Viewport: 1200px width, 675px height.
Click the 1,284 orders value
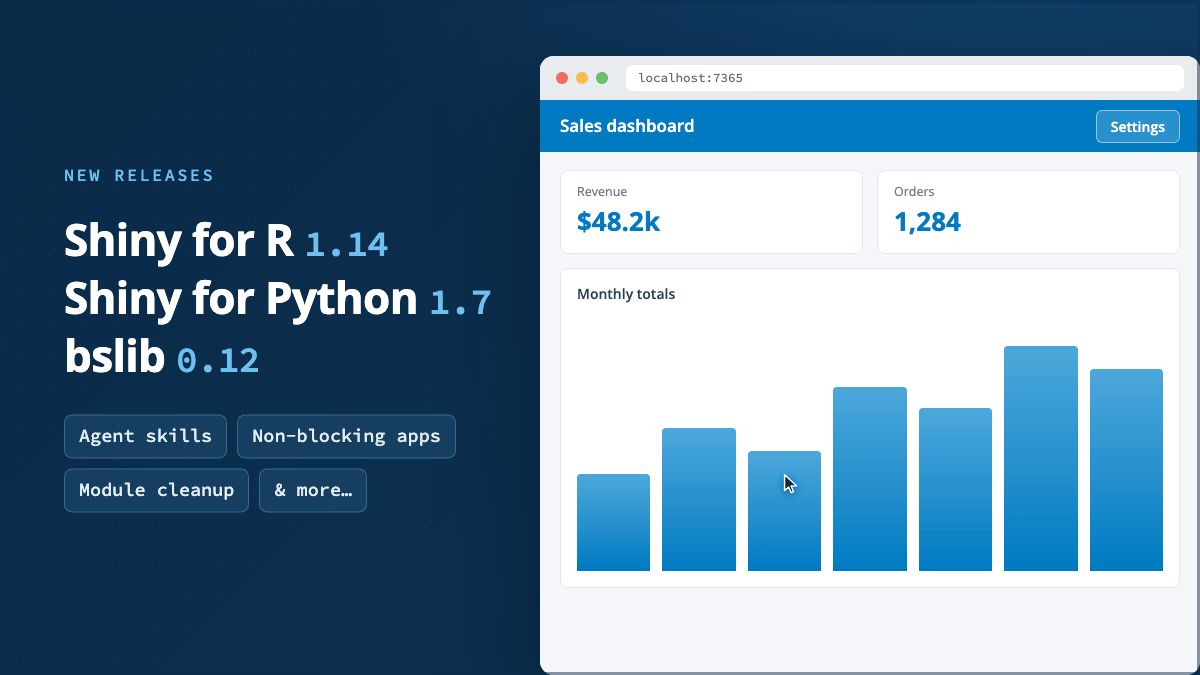[927, 222]
